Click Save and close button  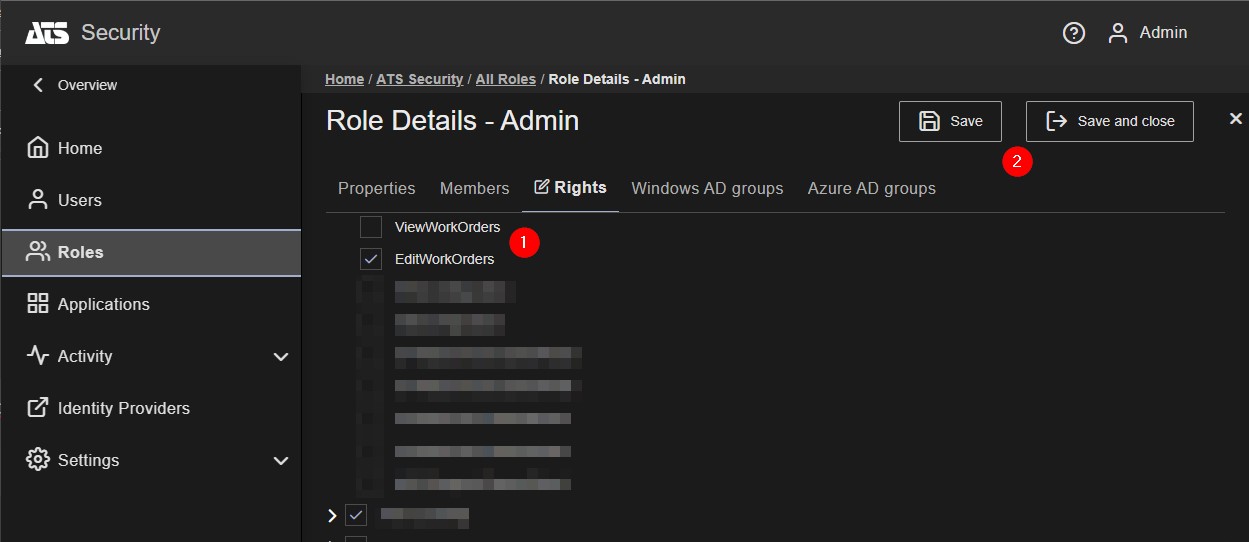click(1109, 121)
